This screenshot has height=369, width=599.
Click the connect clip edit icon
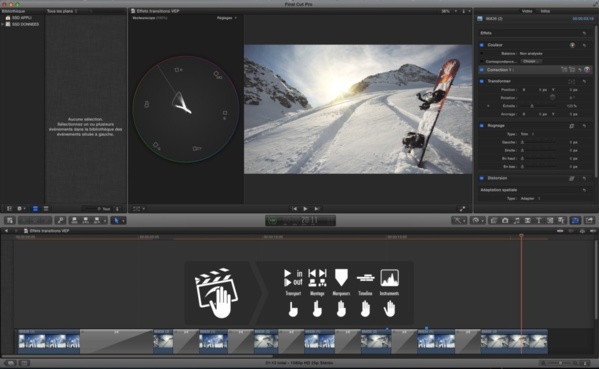click(74, 220)
